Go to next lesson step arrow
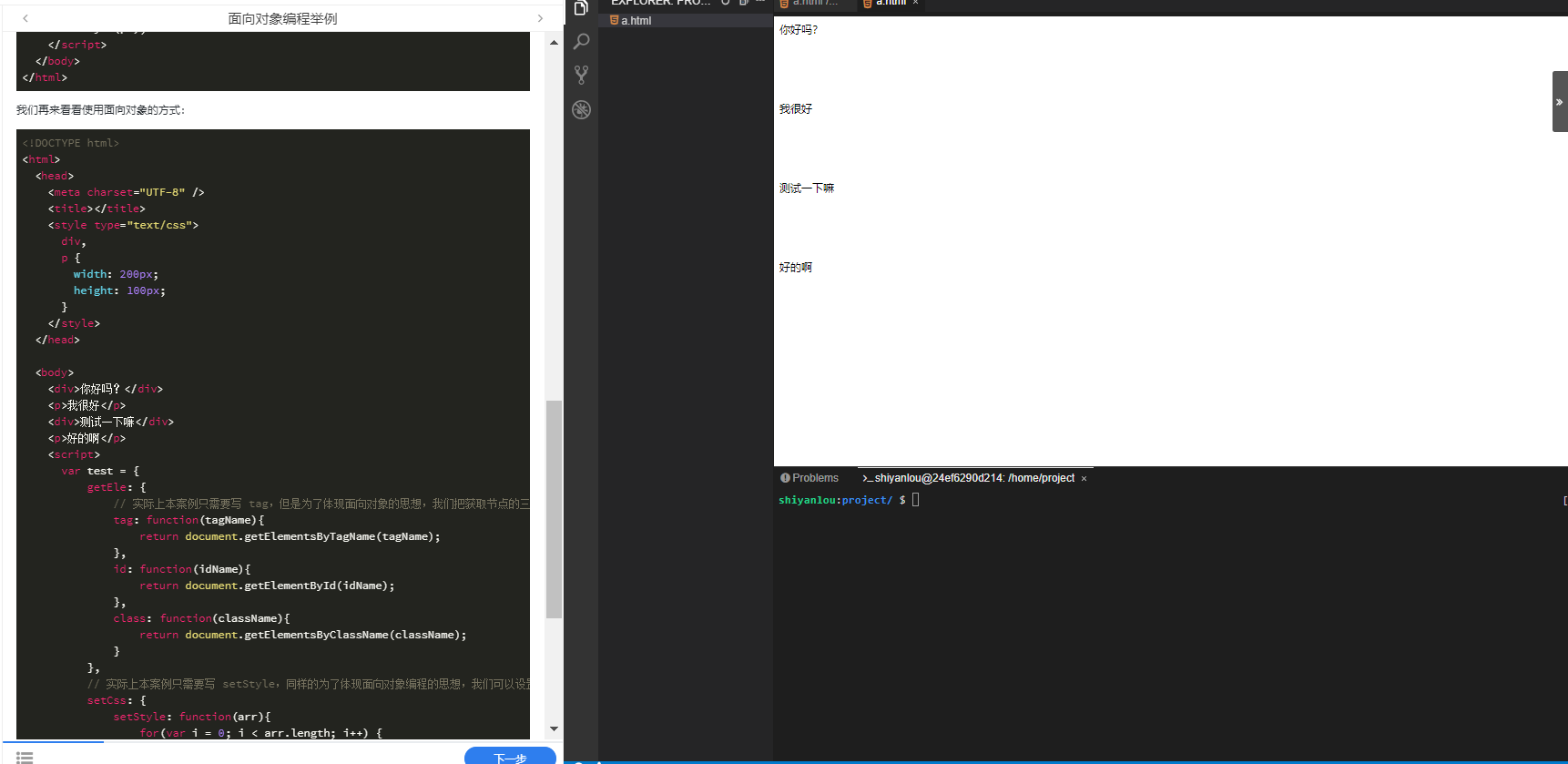This screenshot has width=1568, height=764. [540, 18]
